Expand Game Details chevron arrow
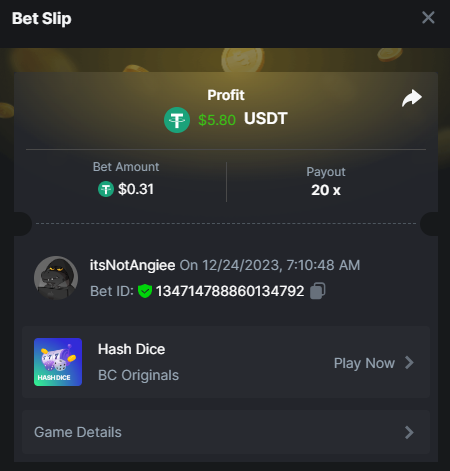Image resolution: width=450 pixels, height=471 pixels. coord(409,432)
